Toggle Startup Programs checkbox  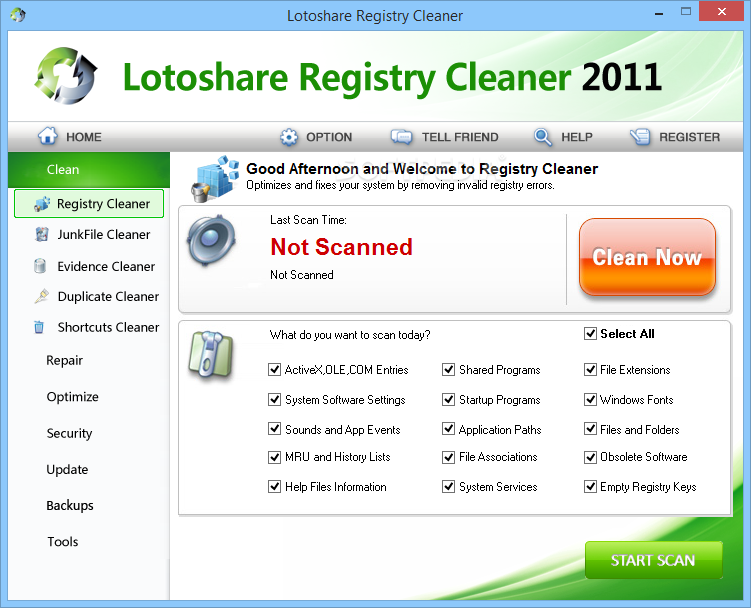(x=448, y=400)
